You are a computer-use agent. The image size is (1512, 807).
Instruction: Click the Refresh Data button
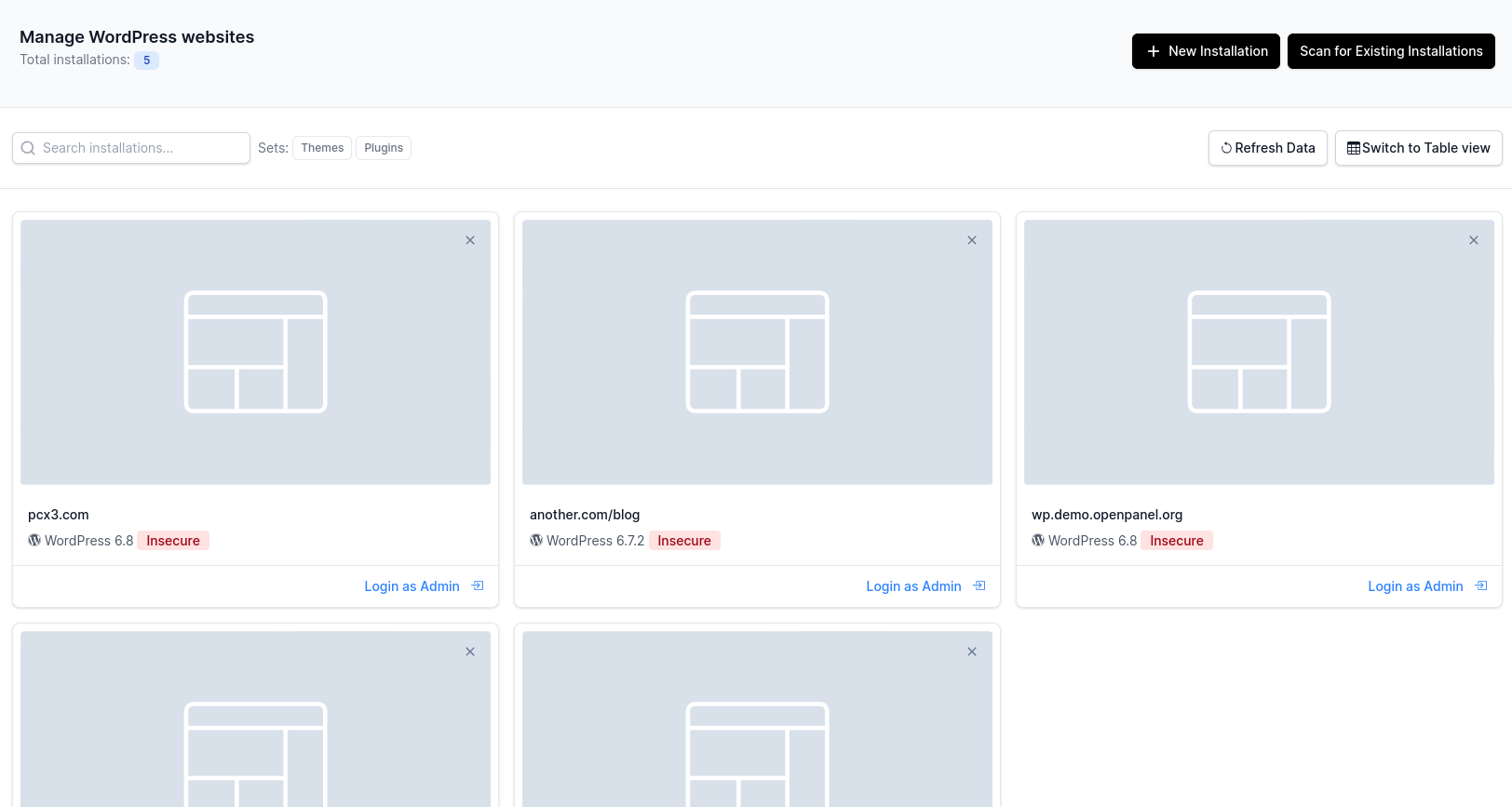pyautogui.click(x=1268, y=148)
